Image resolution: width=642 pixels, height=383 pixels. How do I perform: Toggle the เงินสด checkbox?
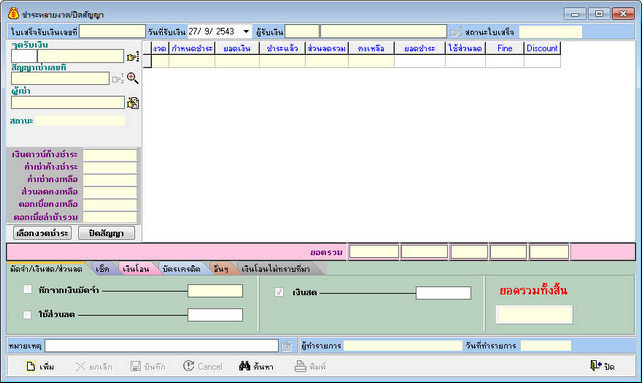[279, 292]
